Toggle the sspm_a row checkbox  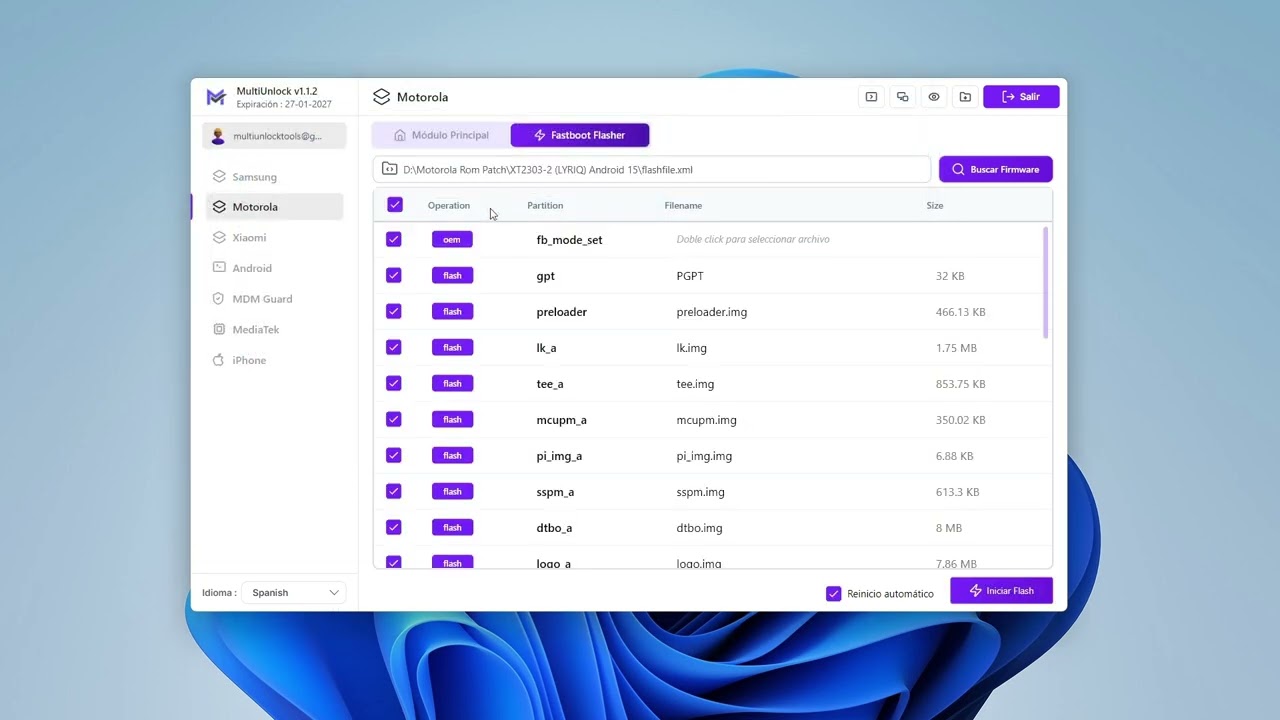(x=394, y=491)
